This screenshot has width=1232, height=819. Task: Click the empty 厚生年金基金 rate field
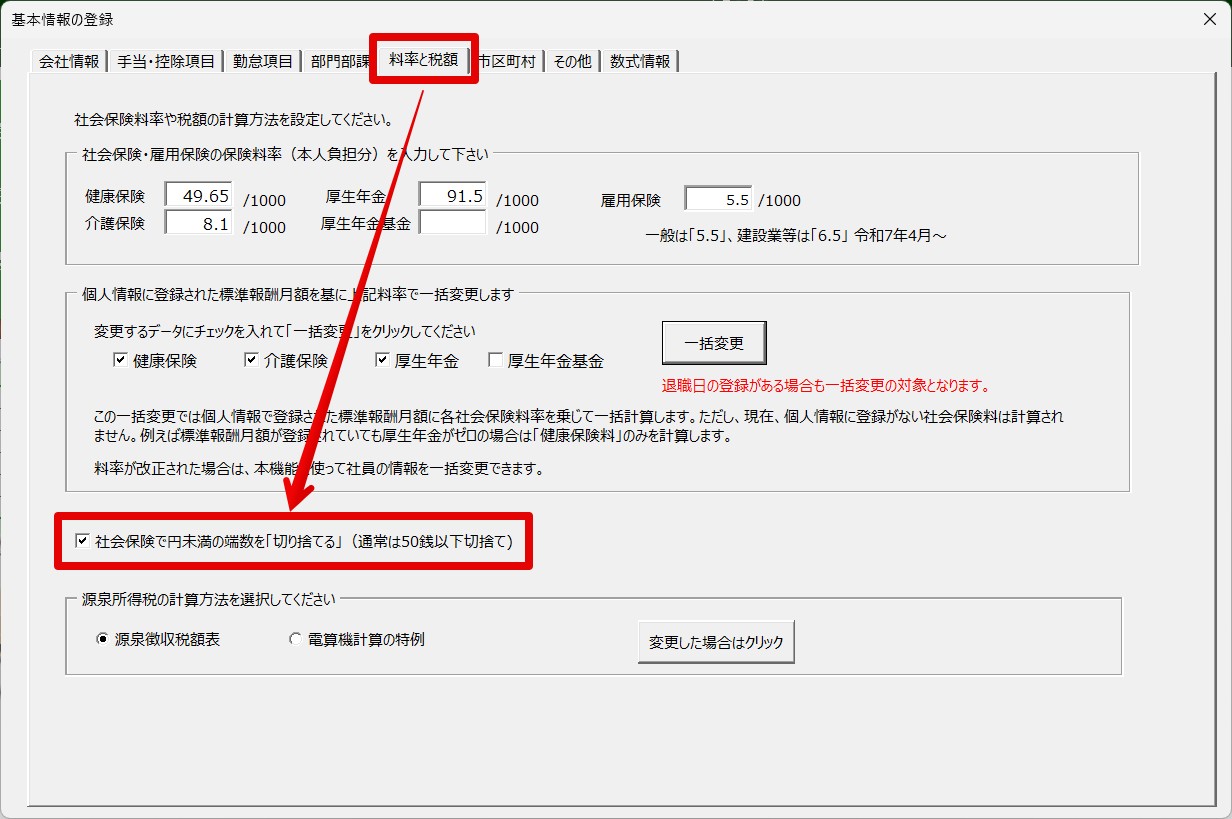coord(452,224)
